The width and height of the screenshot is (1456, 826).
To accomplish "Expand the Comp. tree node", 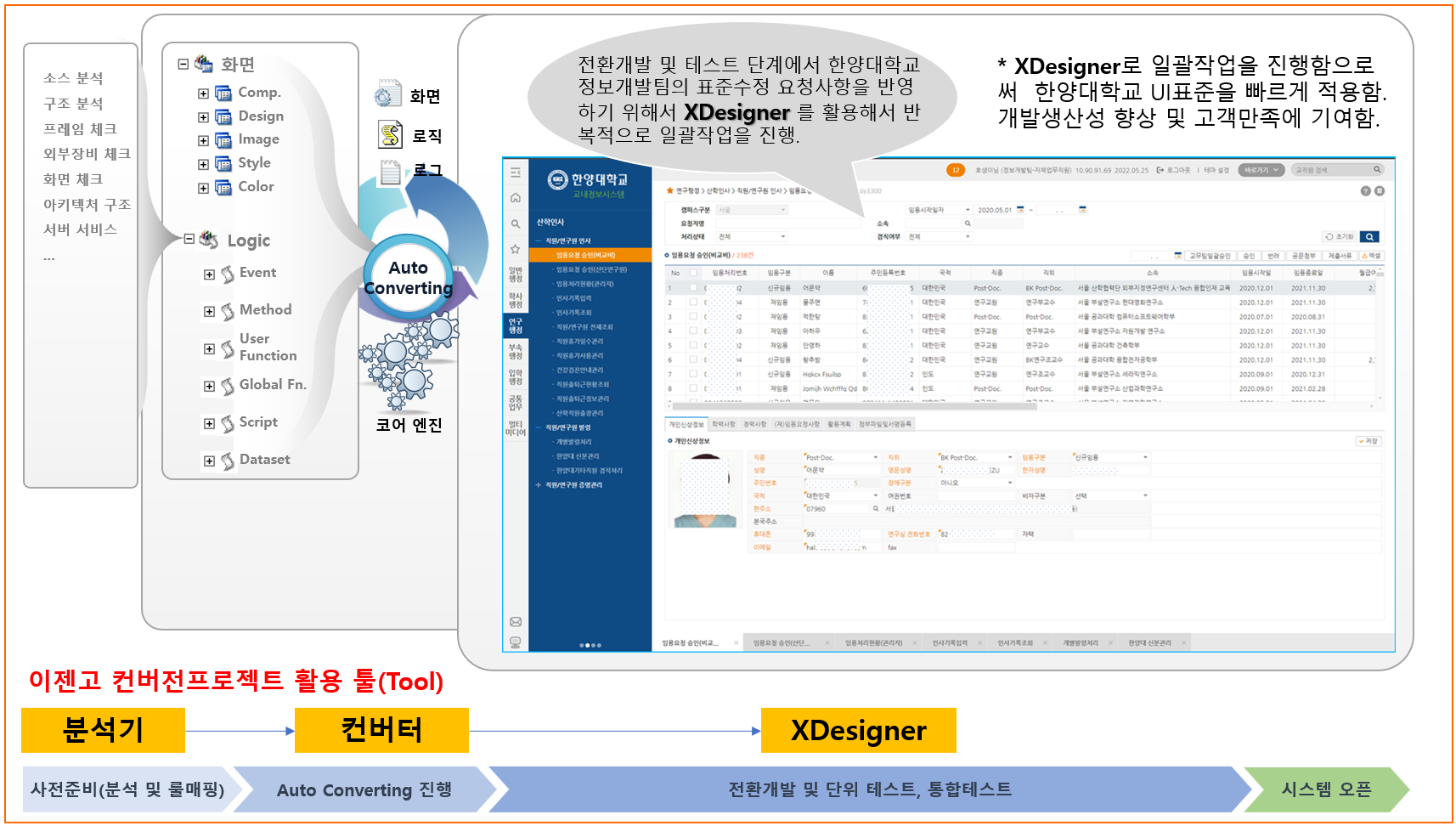I will pyautogui.click(x=203, y=93).
